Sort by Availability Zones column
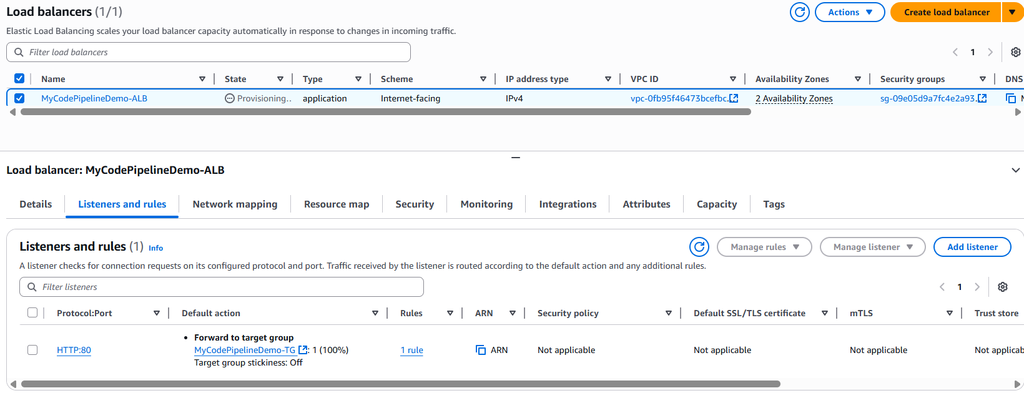Viewport: 1024px width, 393px height. click(857, 79)
